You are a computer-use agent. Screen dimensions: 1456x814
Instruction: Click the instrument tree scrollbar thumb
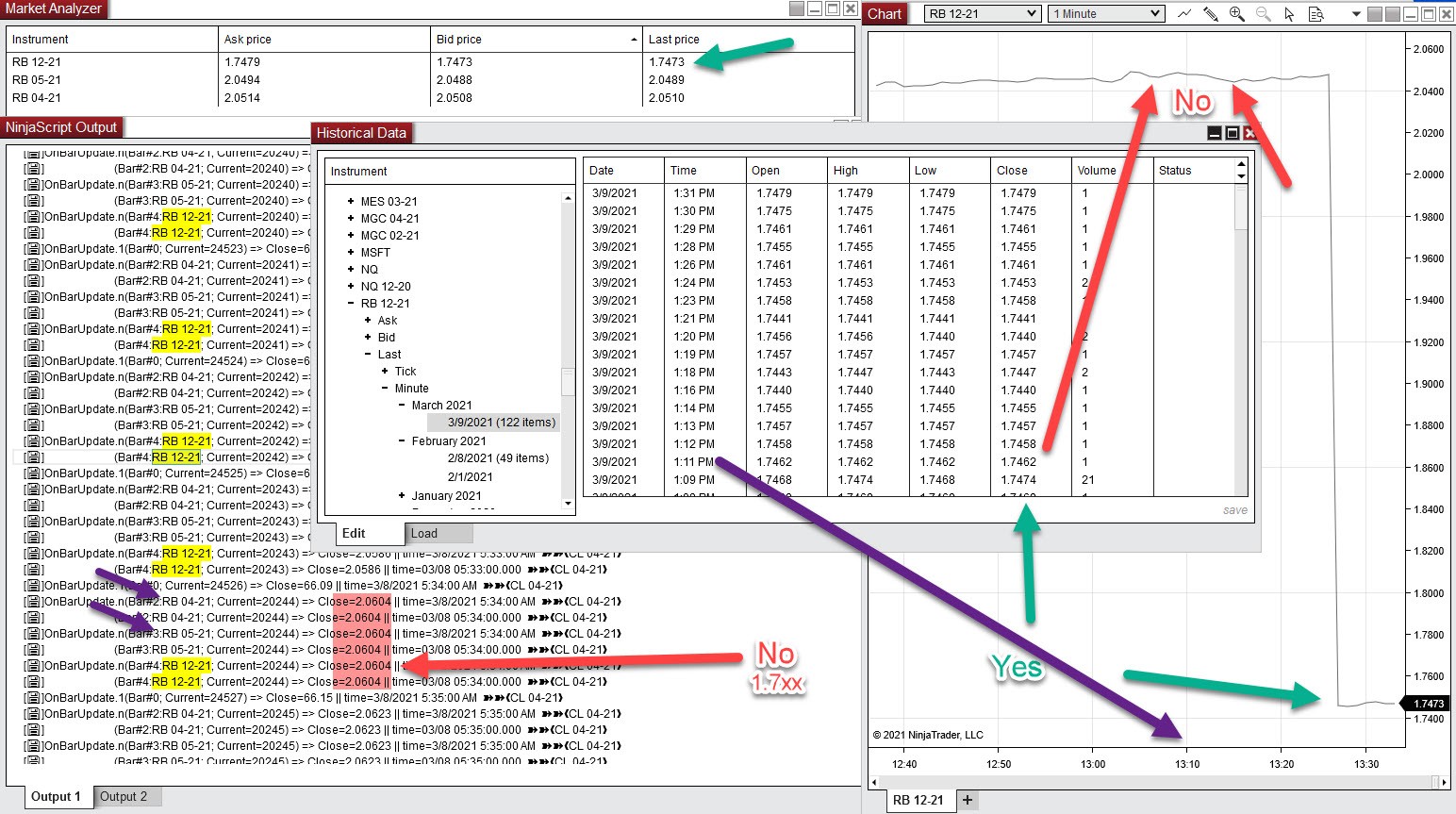pos(568,381)
